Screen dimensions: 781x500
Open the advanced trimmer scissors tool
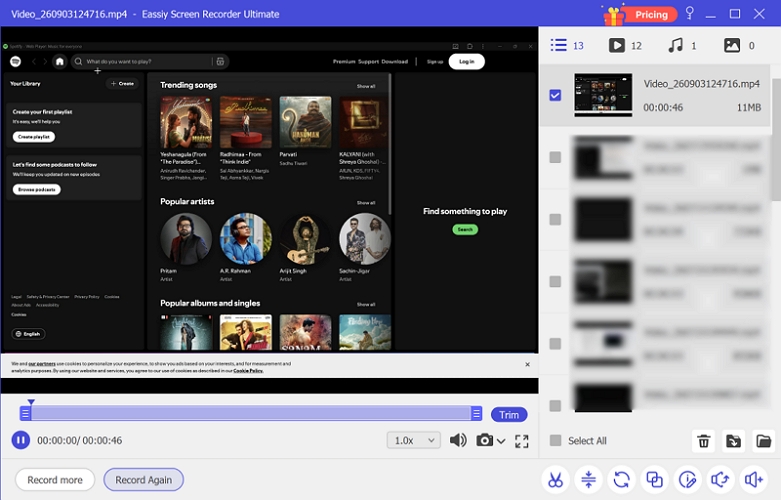(x=555, y=480)
